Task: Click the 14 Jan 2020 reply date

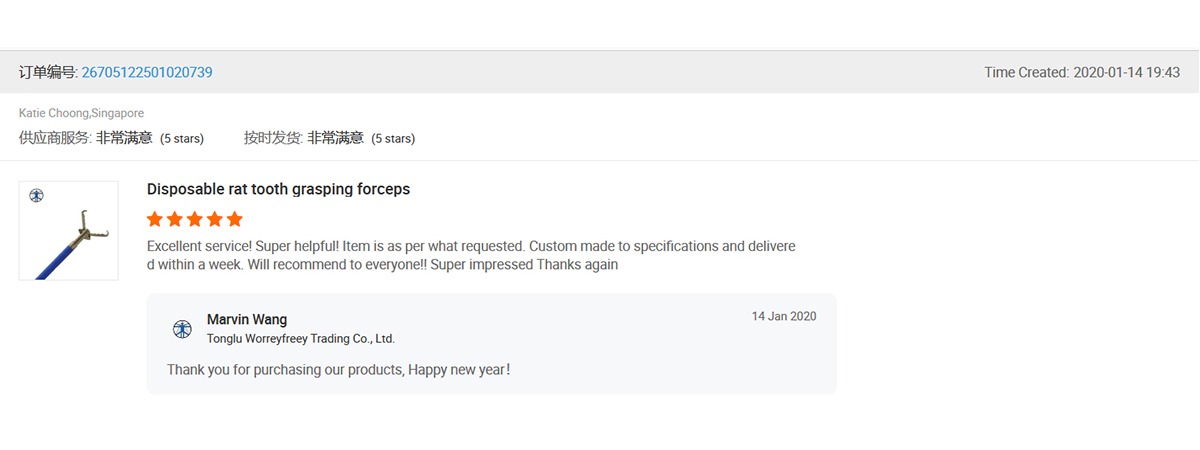Action: (x=784, y=316)
